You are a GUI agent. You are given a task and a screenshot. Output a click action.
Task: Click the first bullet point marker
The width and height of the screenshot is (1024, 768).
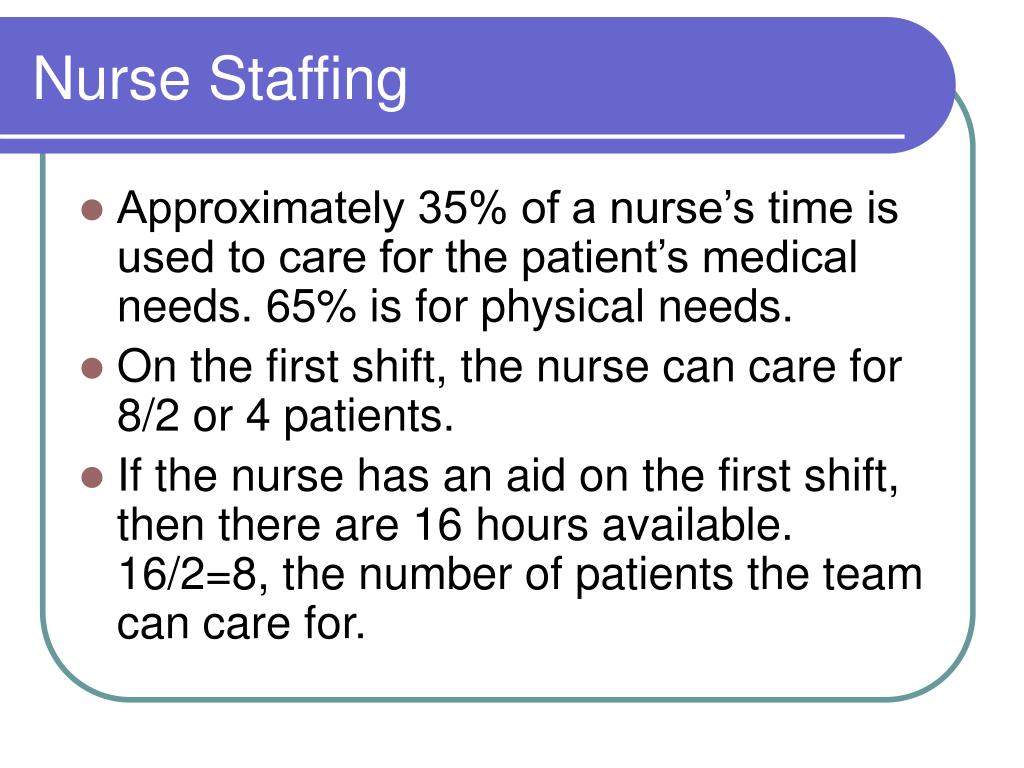click(x=92, y=210)
